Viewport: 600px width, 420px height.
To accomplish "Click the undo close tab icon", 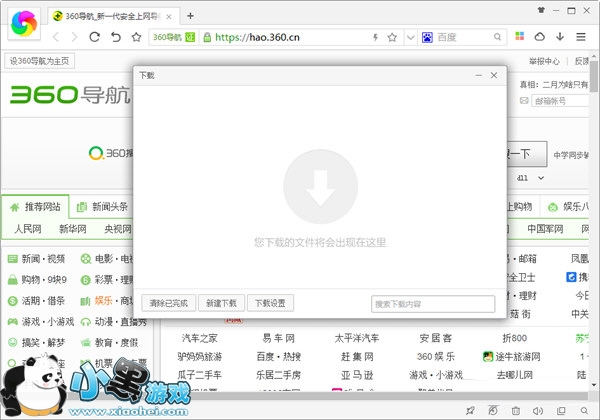I will pyautogui.click(x=115, y=37).
